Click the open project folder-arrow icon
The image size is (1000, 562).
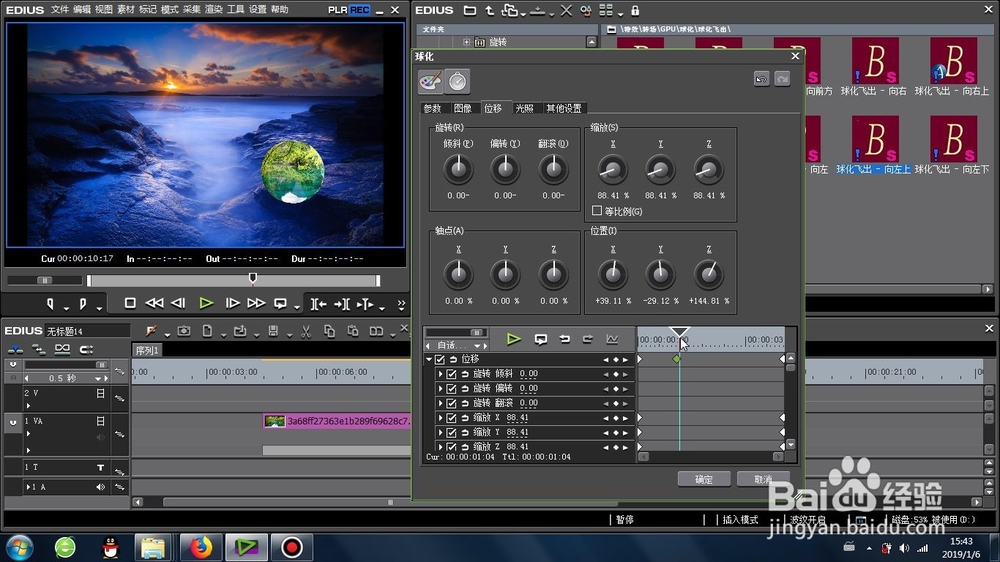click(240, 331)
